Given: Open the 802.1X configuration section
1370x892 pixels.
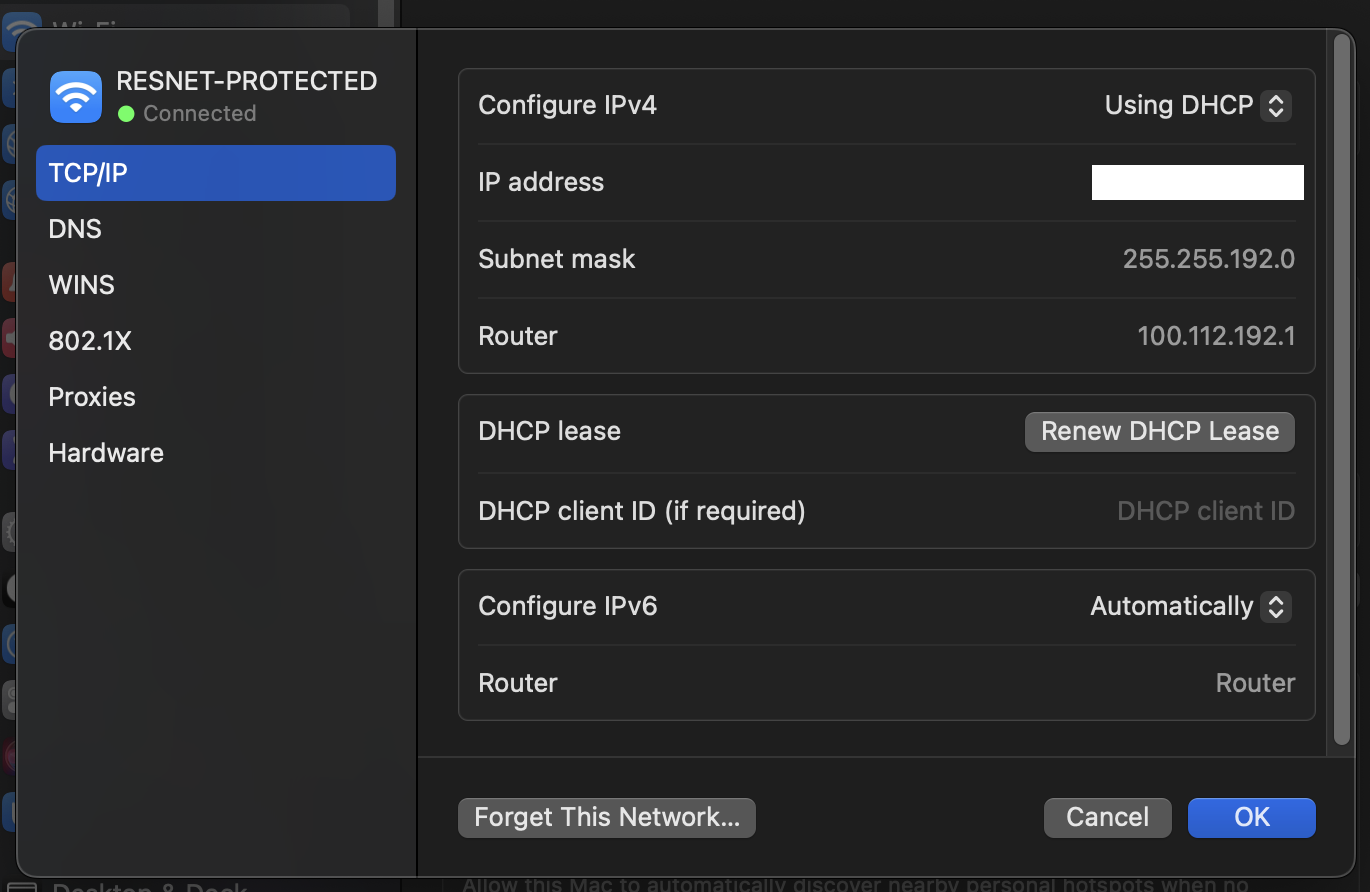Looking at the screenshot, I should click(x=90, y=340).
